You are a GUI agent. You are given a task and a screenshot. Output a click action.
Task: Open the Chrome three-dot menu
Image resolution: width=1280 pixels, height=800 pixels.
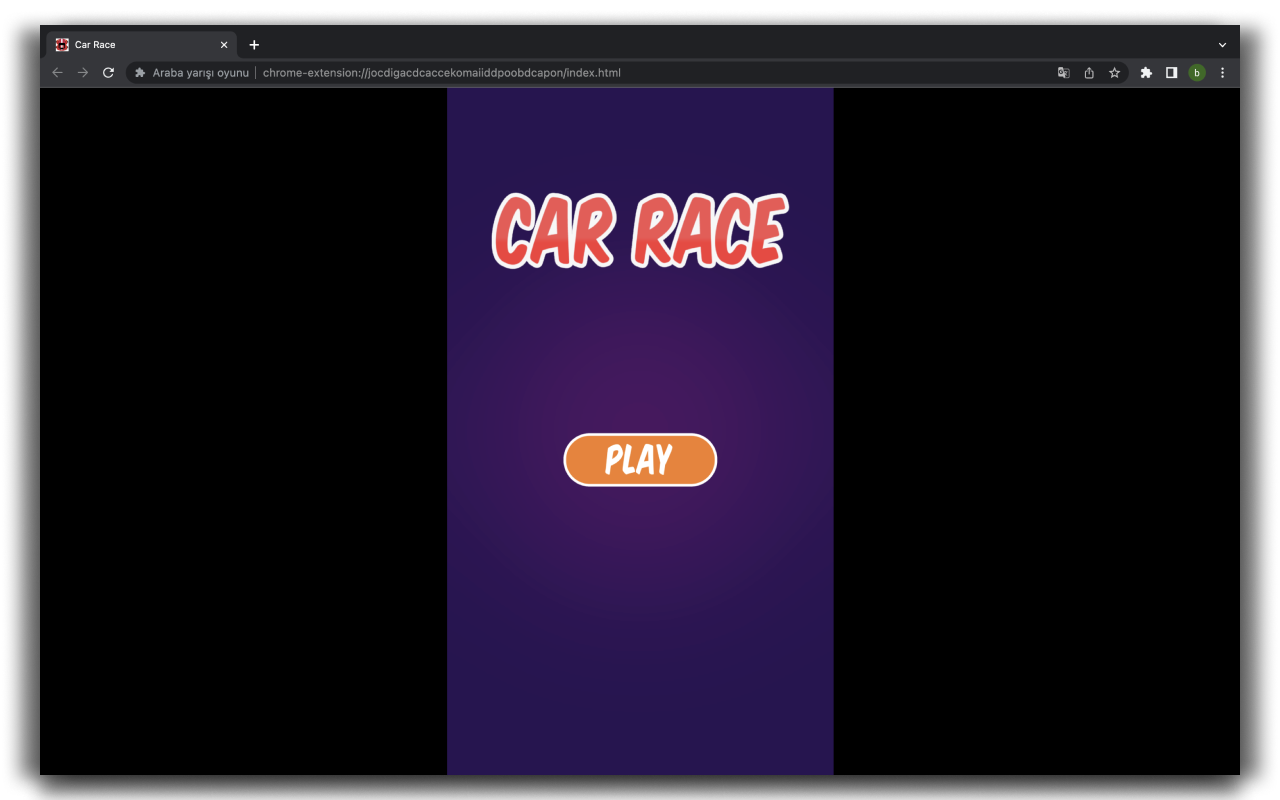tap(1222, 72)
